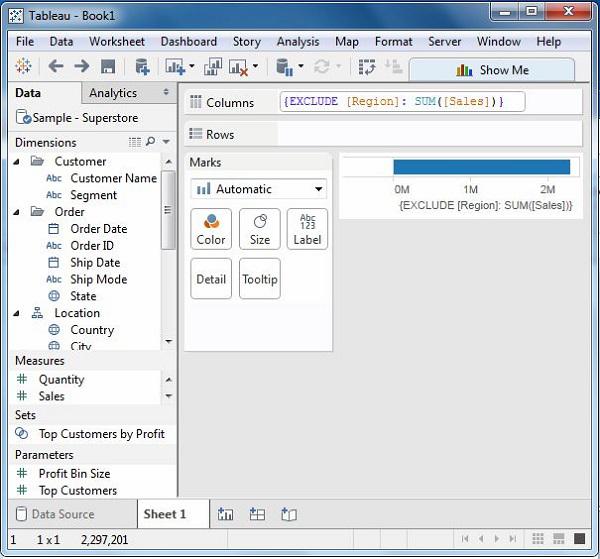Viewport: 600px width, 559px height.
Task: Click the Size button on Marks card
Action: [260, 229]
